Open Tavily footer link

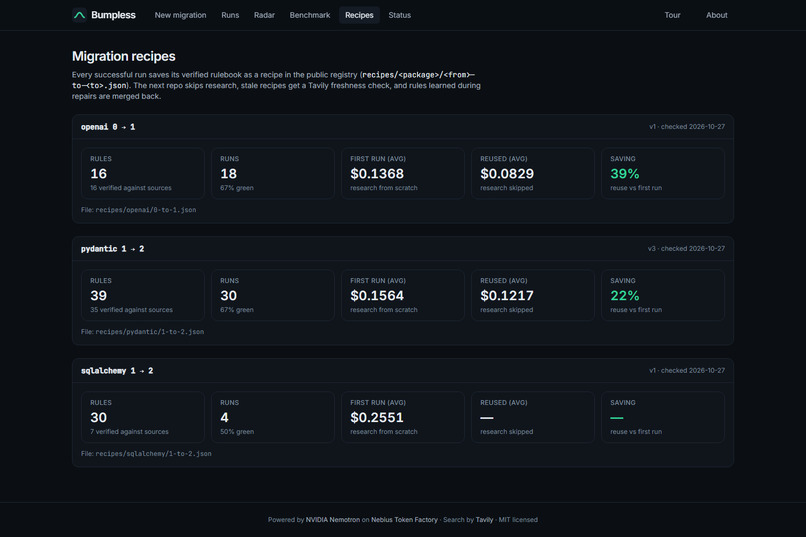pyautogui.click(x=484, y=520)
